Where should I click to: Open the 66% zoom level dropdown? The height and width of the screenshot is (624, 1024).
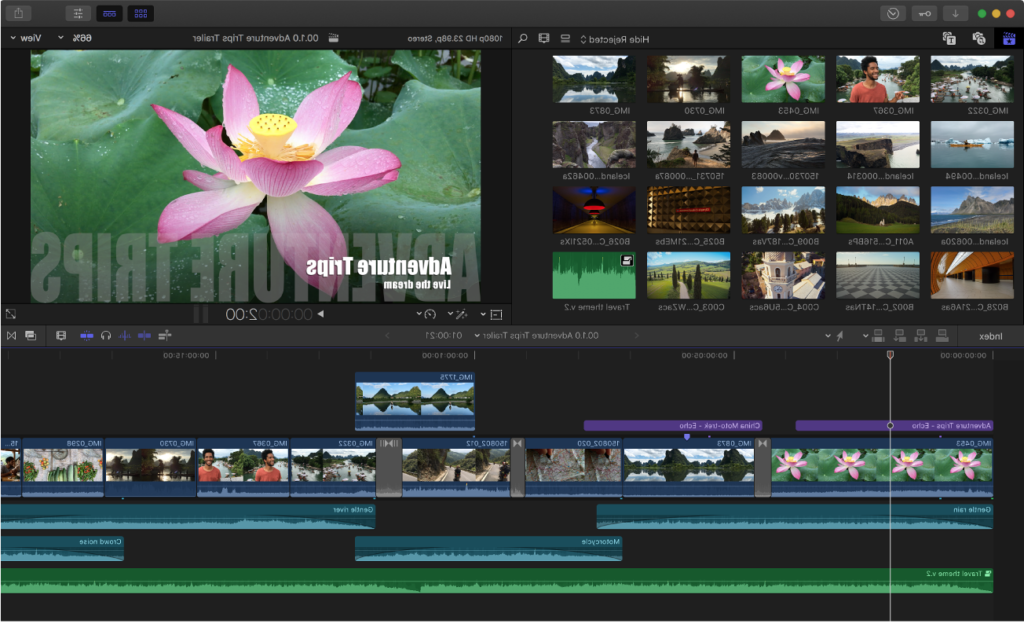click(82, 36)
